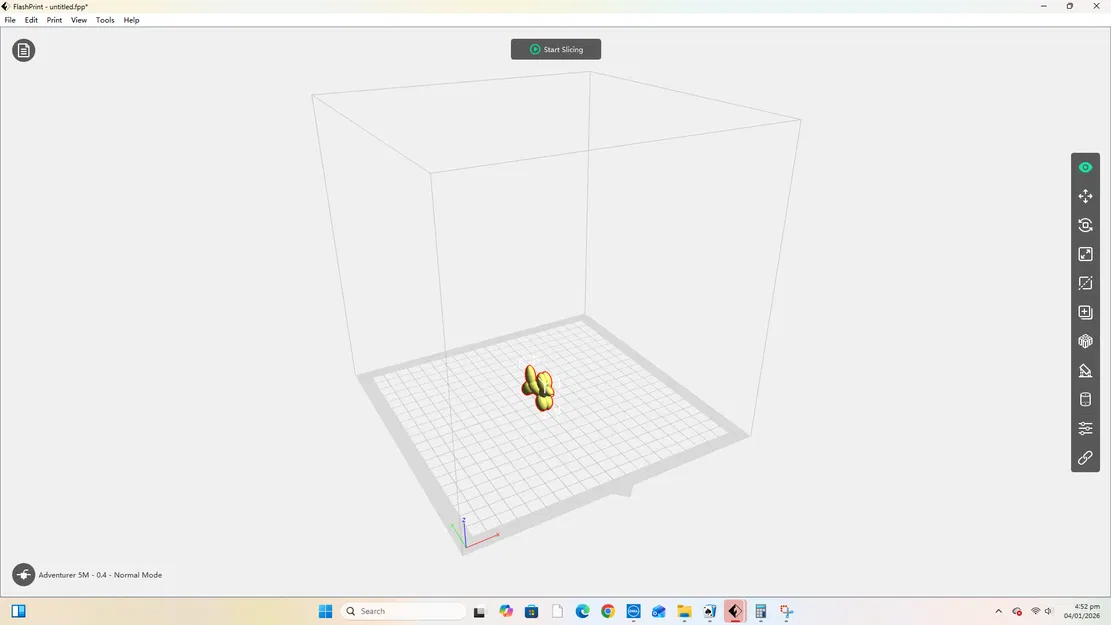Select the Scale tool
The height and width of the screenshot is (625, 1111).
(x=1085, y=254)
